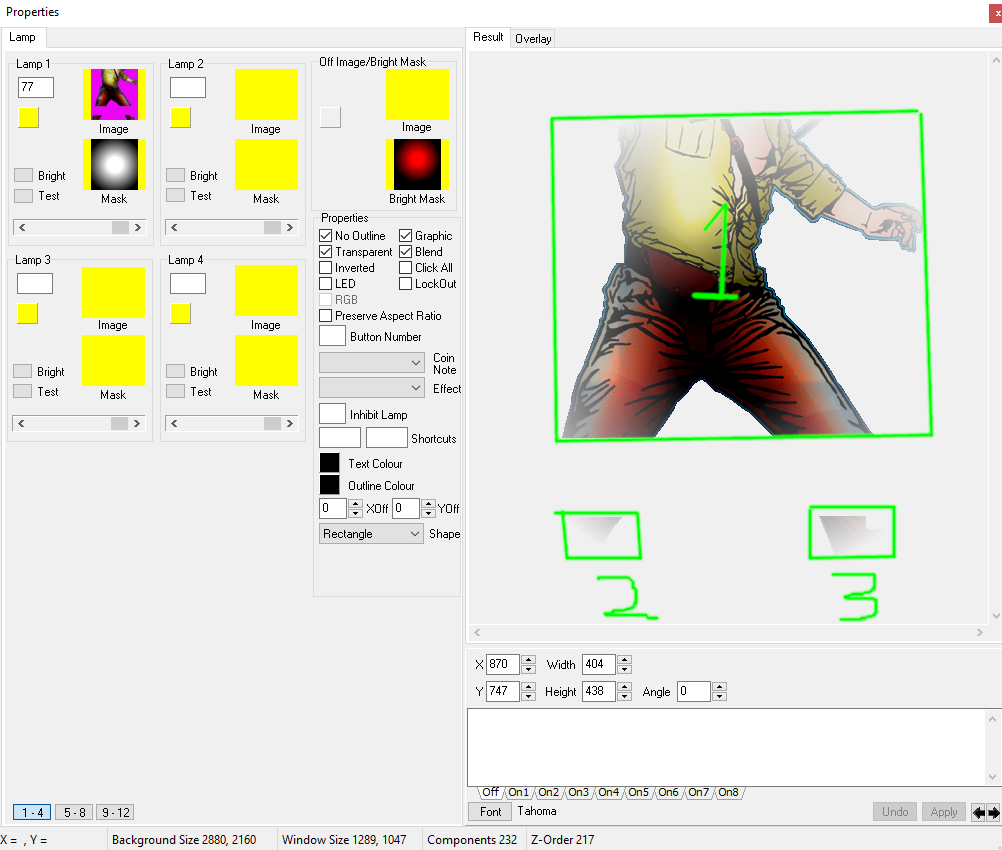
Task: Select the Off state tab
Action: 490,792
